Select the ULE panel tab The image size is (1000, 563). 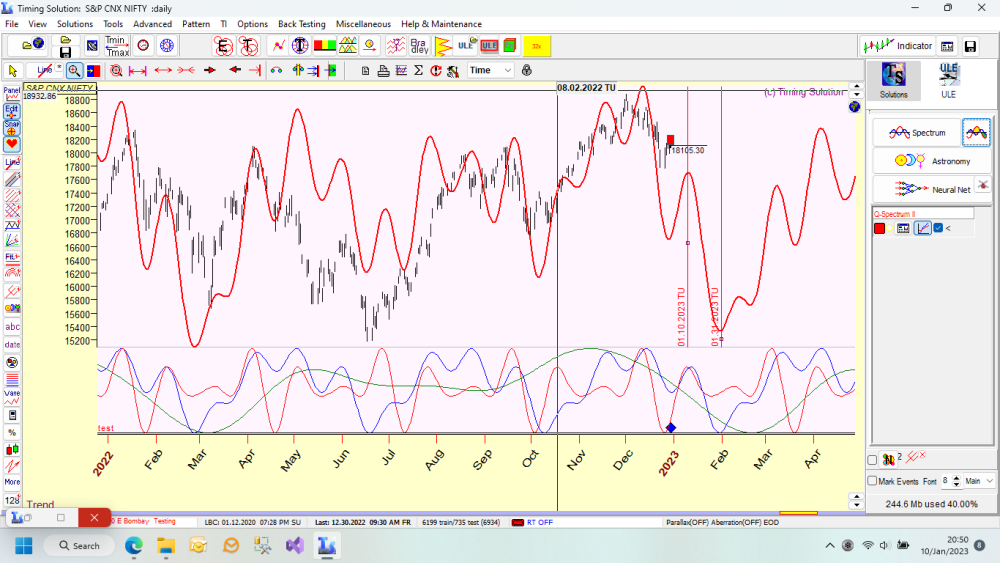click(948, 80)
